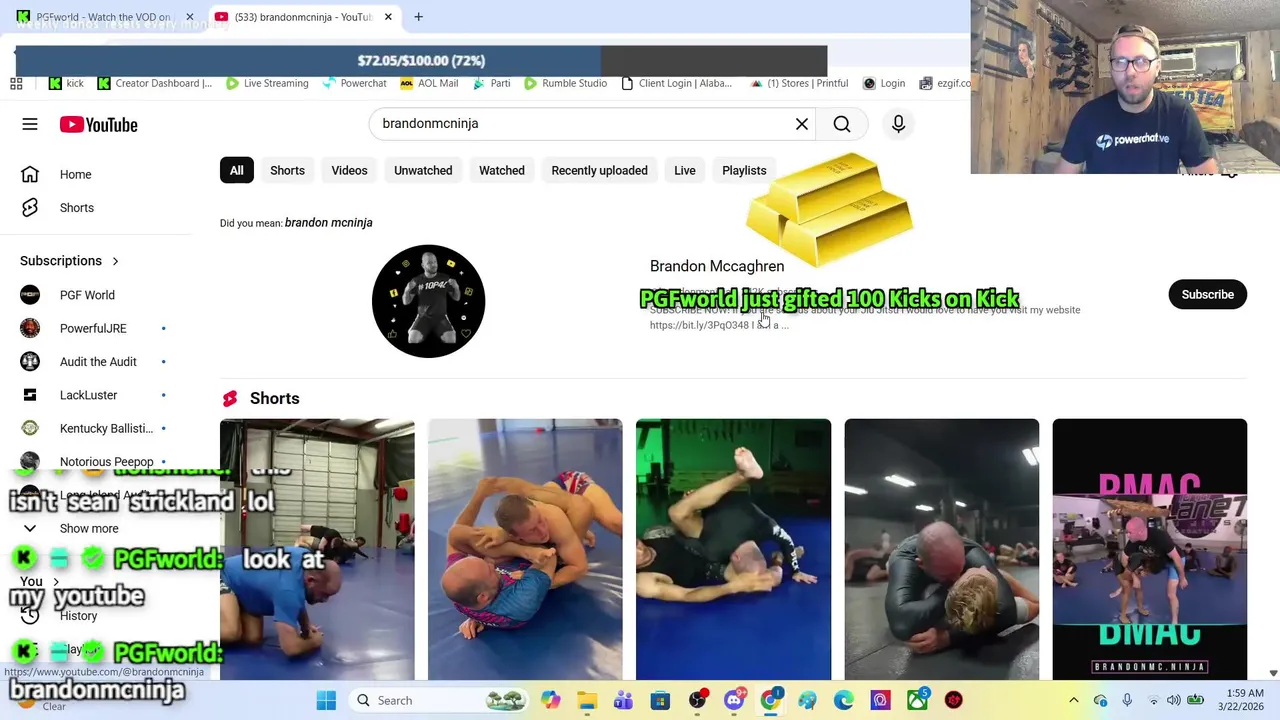Clear the search box with the X
The height and width of the screenshot is (720, 1280).
click(802, 124)
